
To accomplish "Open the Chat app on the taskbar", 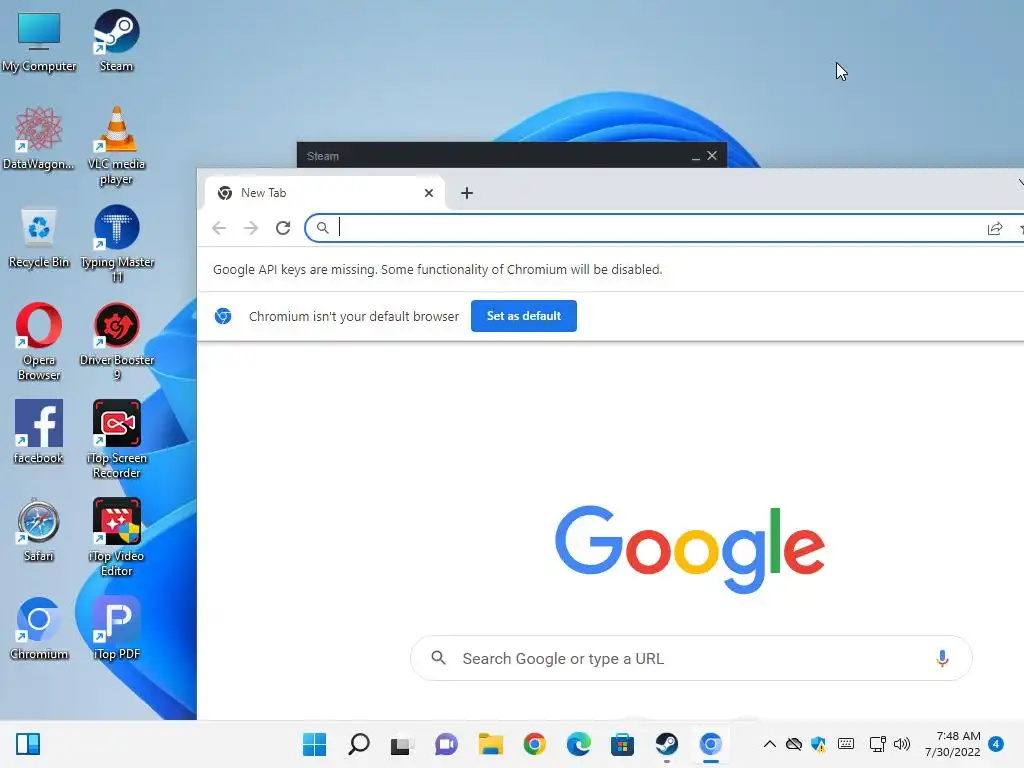I will click(x=447, y=744).
